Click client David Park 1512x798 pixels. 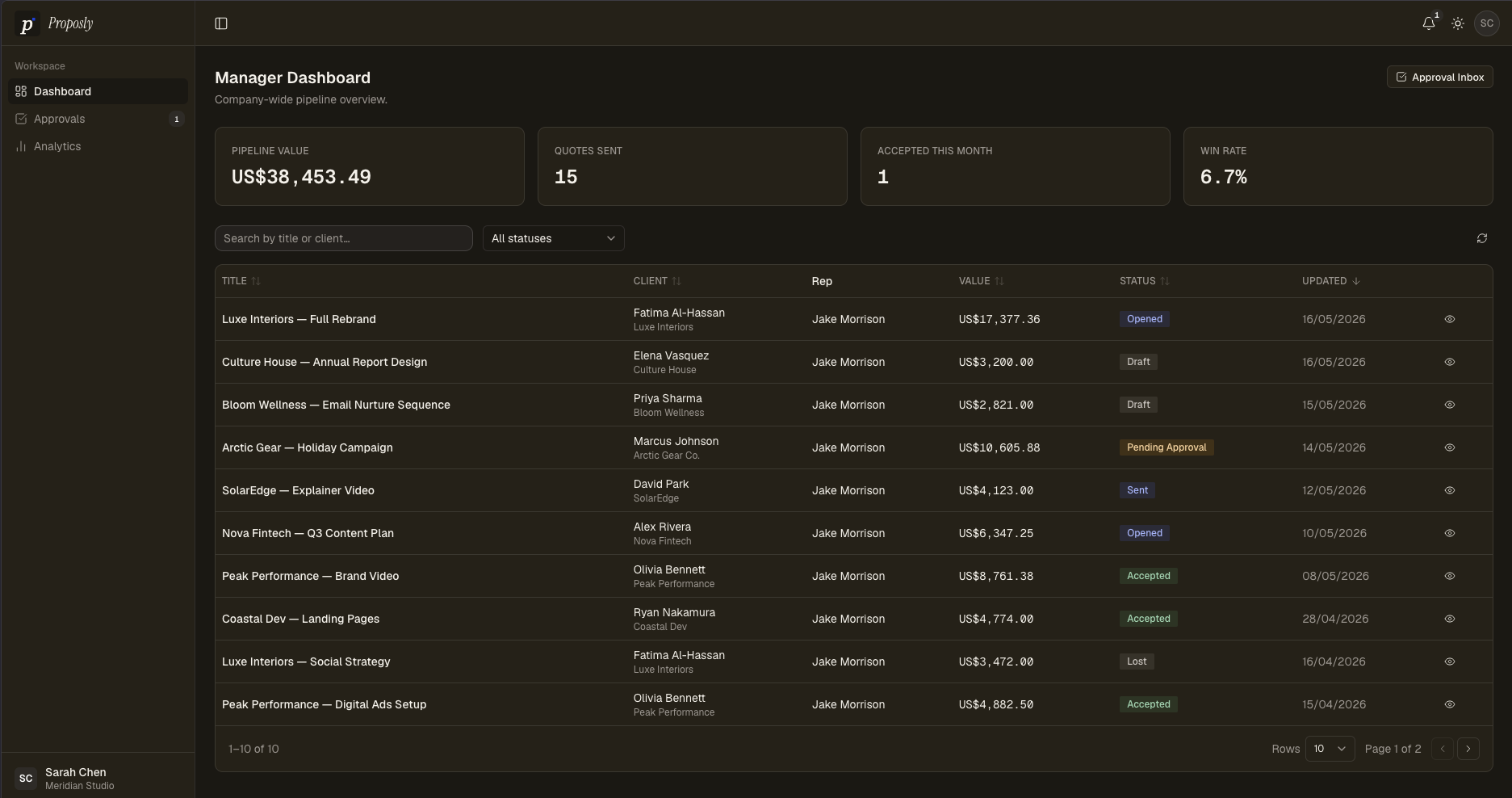[661, 484]
